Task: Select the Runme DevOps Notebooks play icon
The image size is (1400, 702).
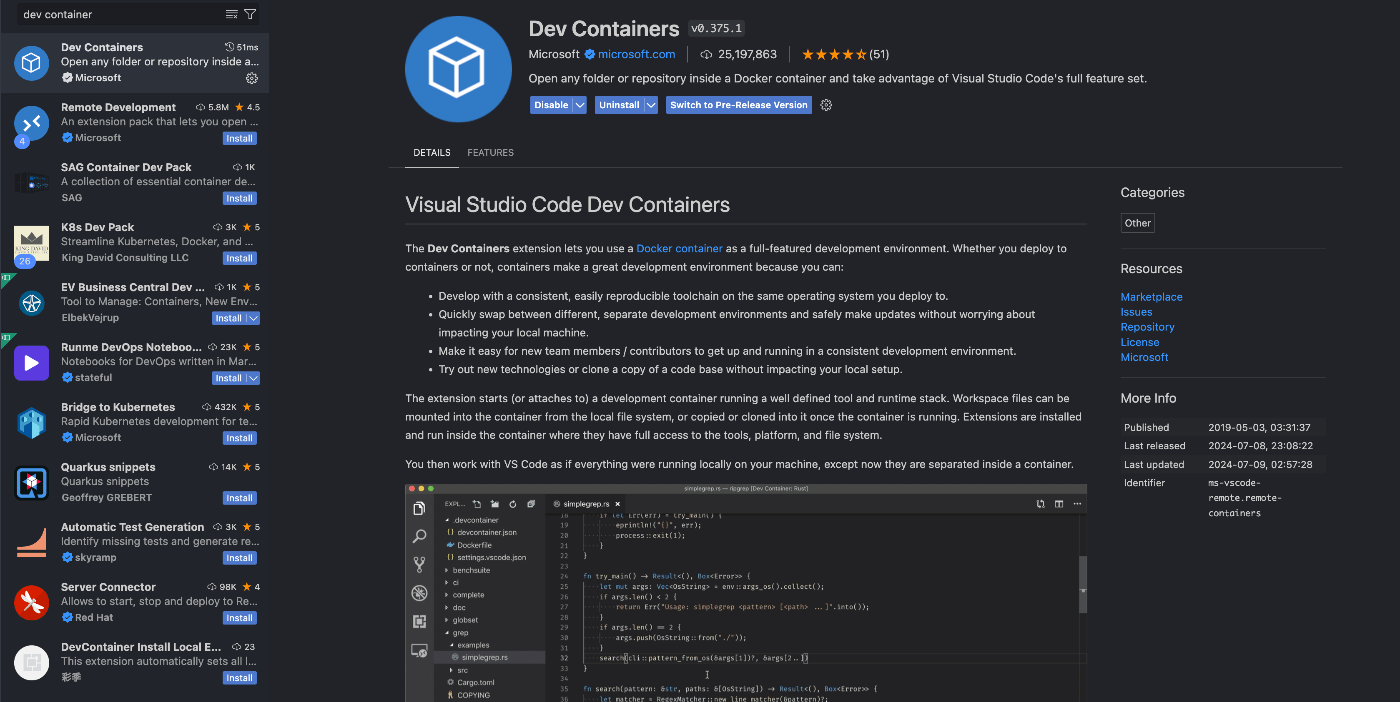Action: coord(31,363)
